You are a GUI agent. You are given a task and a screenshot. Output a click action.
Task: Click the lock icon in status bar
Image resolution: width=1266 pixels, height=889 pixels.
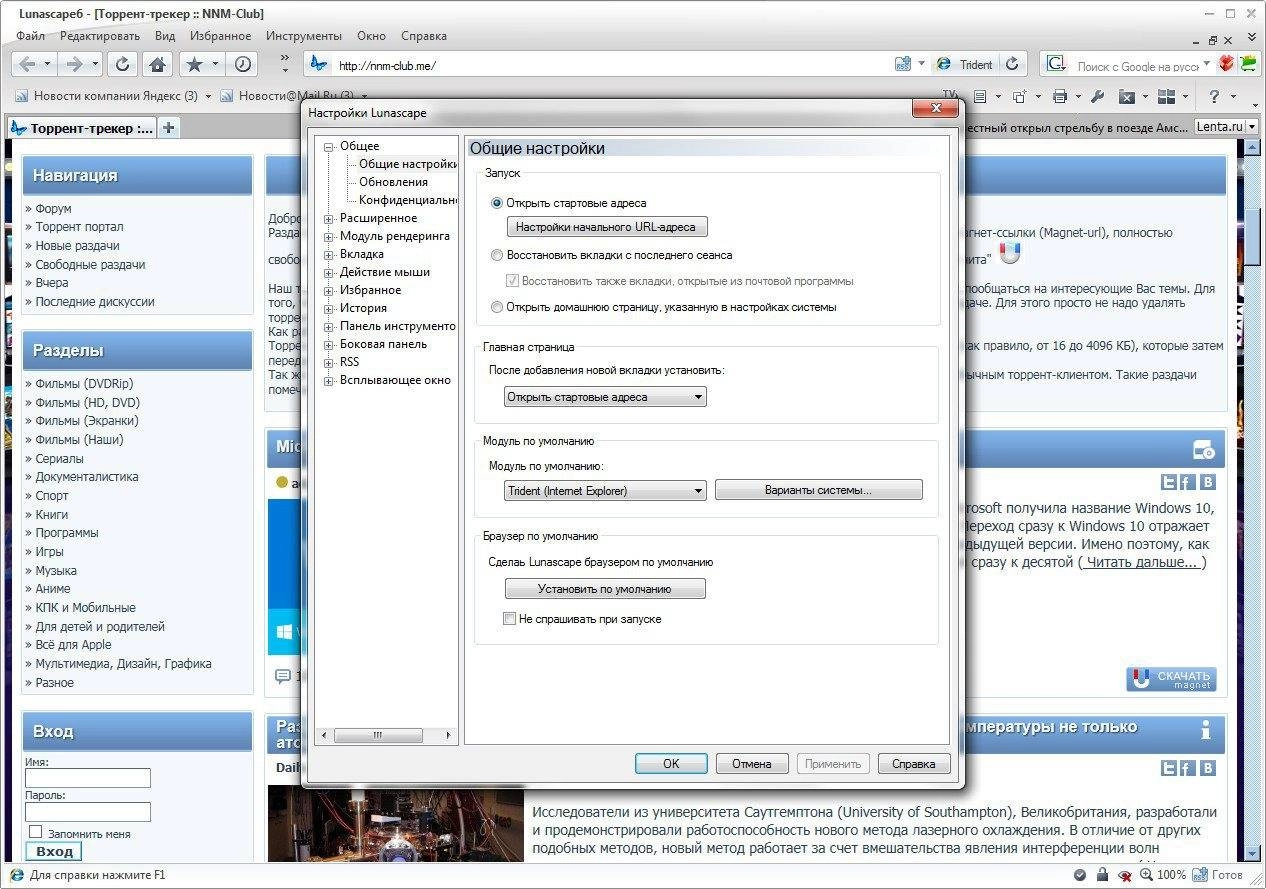tap(1102, 875)
